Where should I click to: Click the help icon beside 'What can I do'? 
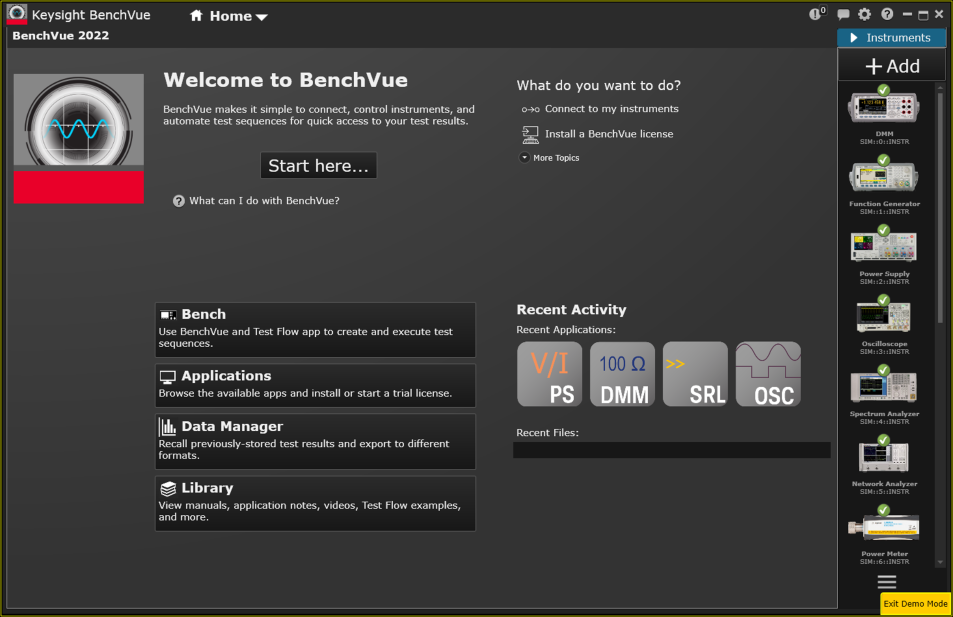click(179, 201)
